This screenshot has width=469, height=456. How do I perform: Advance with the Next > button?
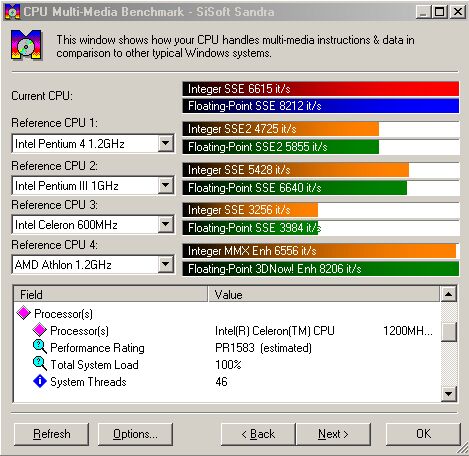coord(333,434)
